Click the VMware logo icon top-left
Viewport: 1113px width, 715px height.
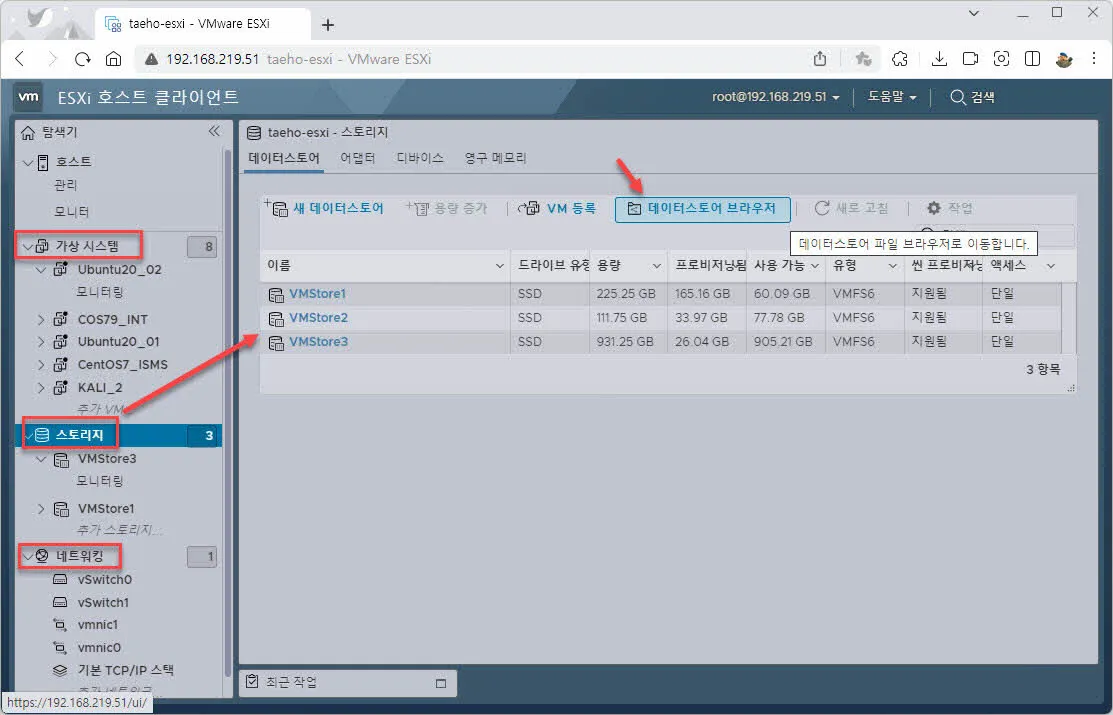(28, 96)
